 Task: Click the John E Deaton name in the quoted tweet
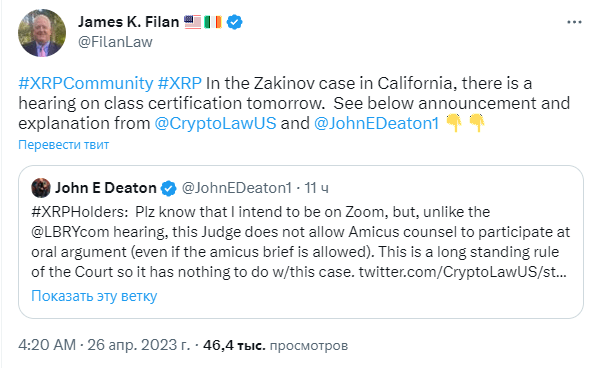106,188
